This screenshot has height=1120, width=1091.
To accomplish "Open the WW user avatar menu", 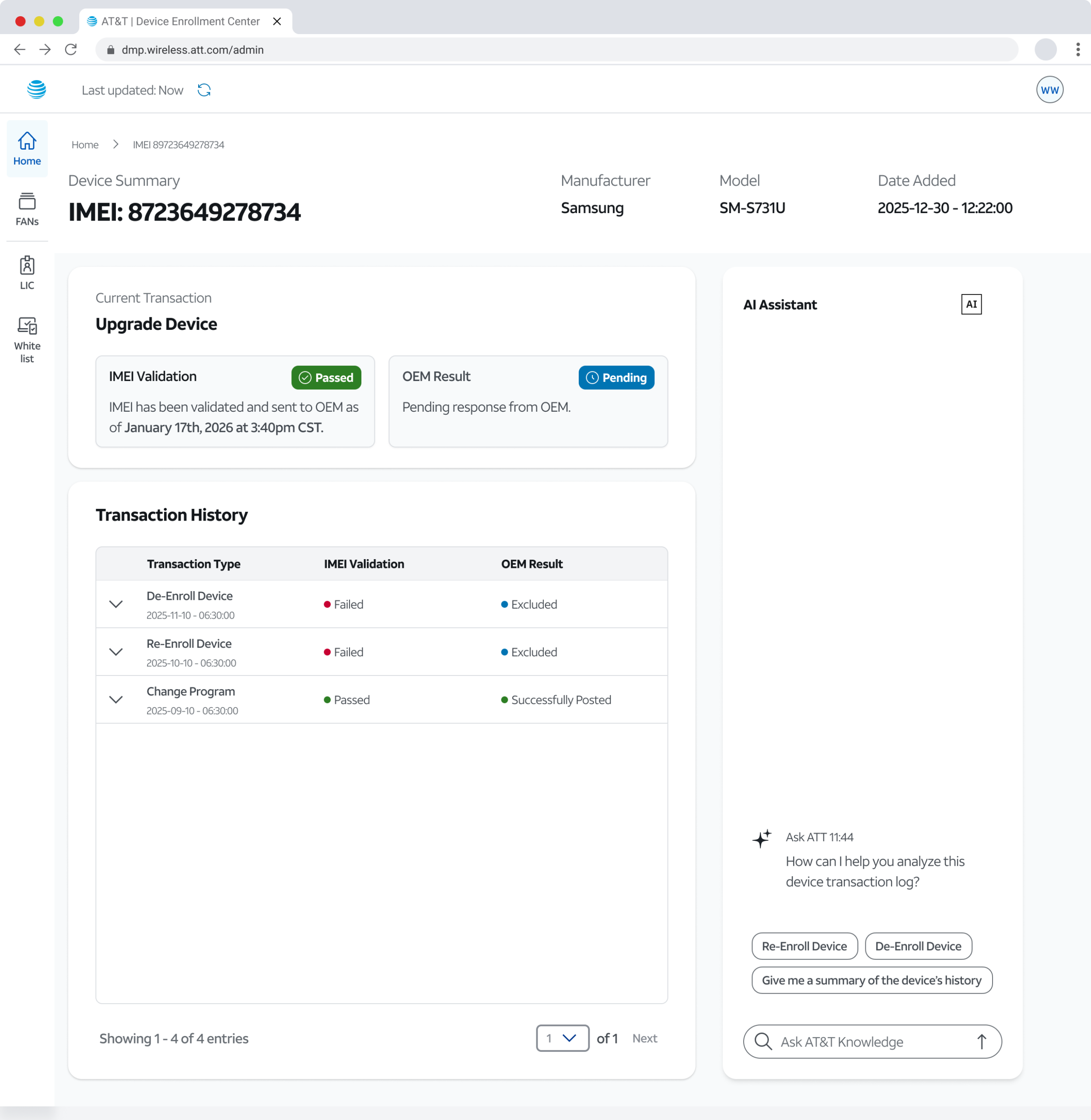I will tap(1049, 90).
